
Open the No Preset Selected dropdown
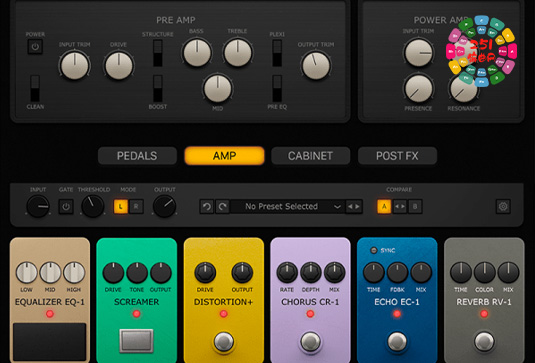pos(288,206)
